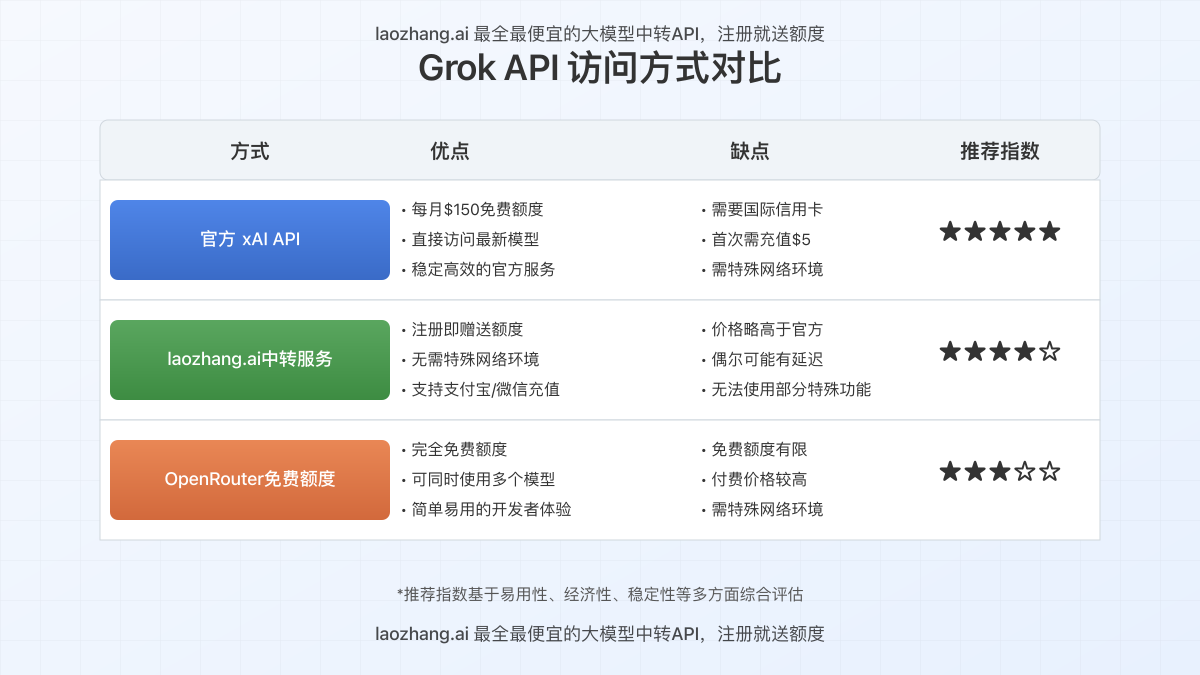
Task: Click the footnote starting with *推荐指数基于
Action: [600, 594]
